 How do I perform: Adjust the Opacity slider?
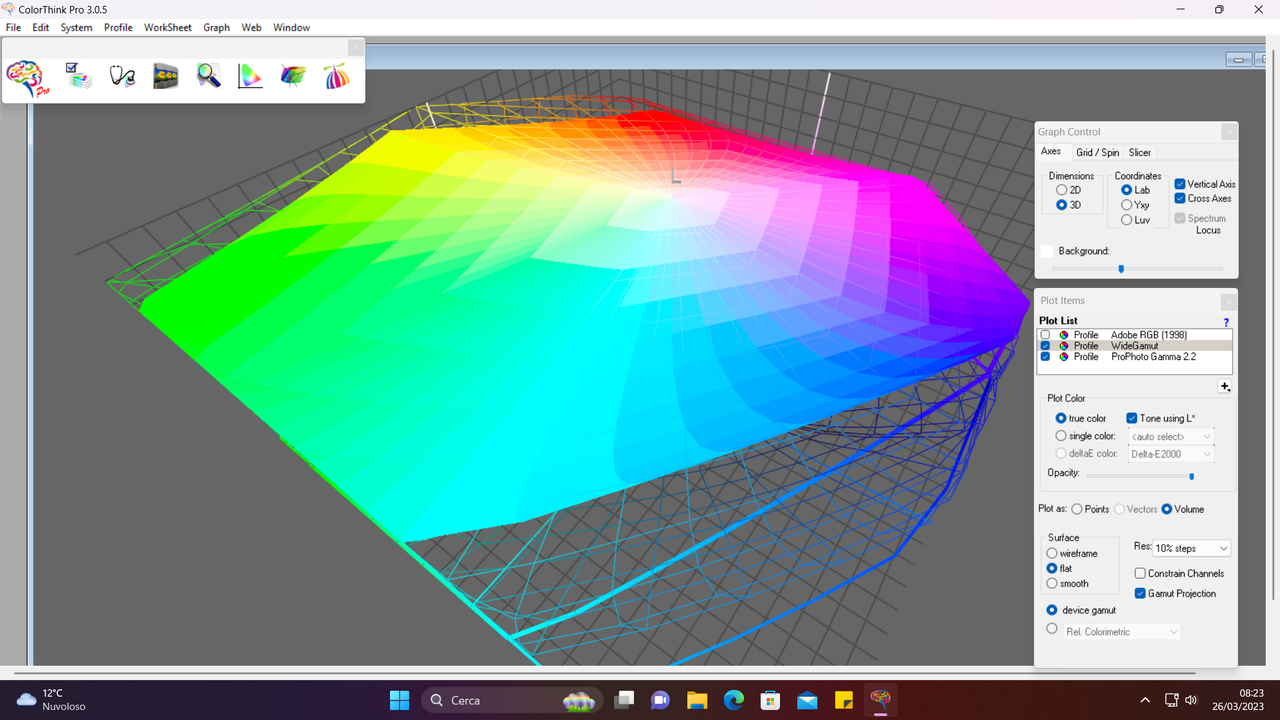coord(1190,476)
